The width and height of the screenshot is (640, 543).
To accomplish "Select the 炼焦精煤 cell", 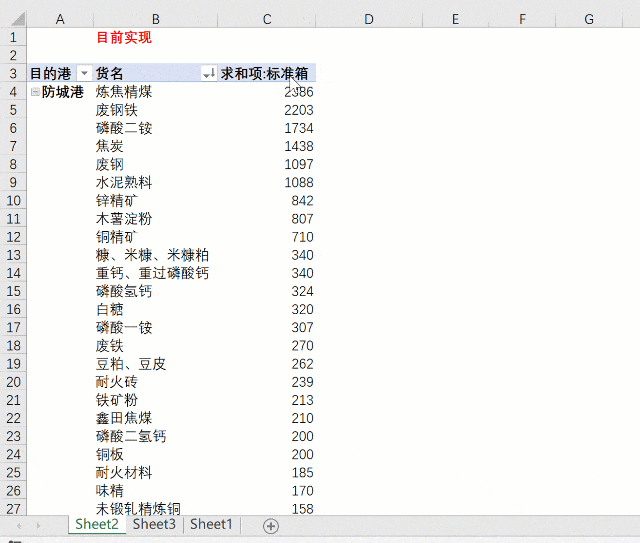I will coord(124,92).
